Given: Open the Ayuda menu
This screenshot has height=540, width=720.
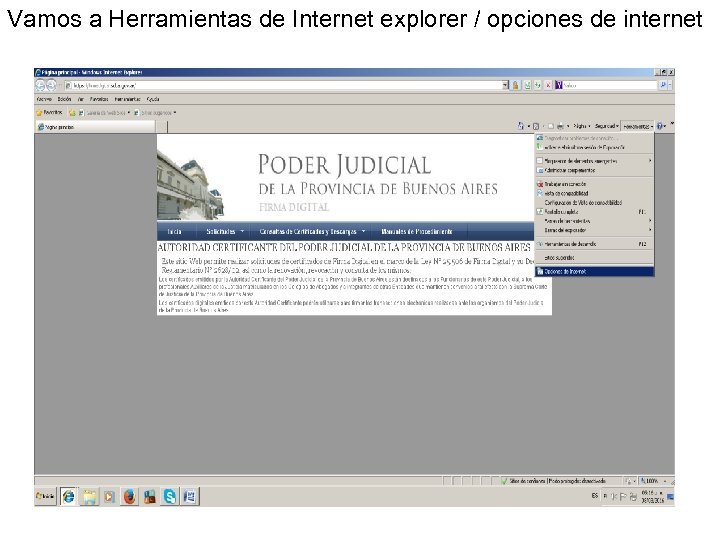Looking at the screenshot, I should [153, 99].
